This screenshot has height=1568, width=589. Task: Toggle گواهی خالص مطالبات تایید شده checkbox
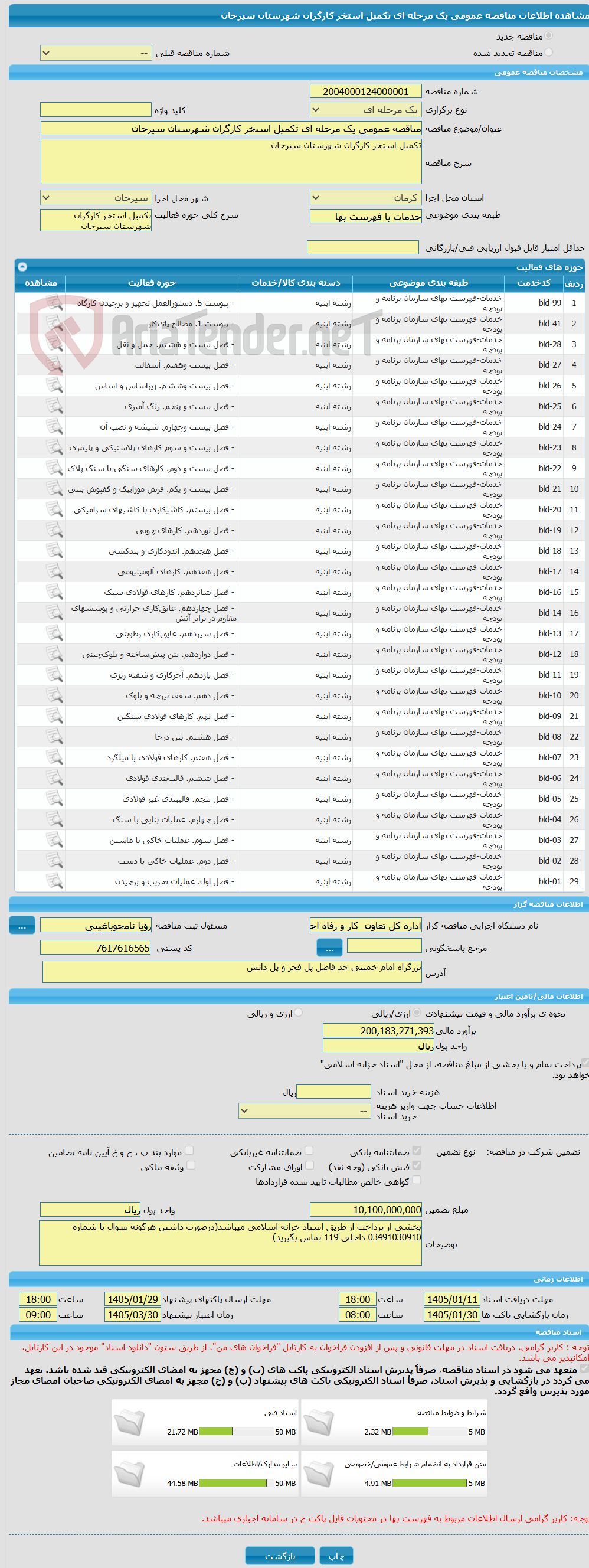point(417,1180)
